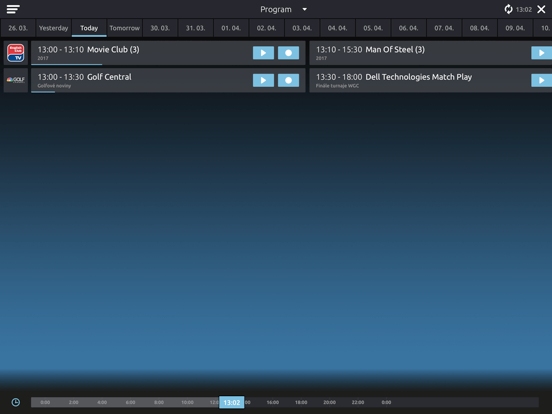
Task: Select the Golf channel logo
Action: coord(16,80)
